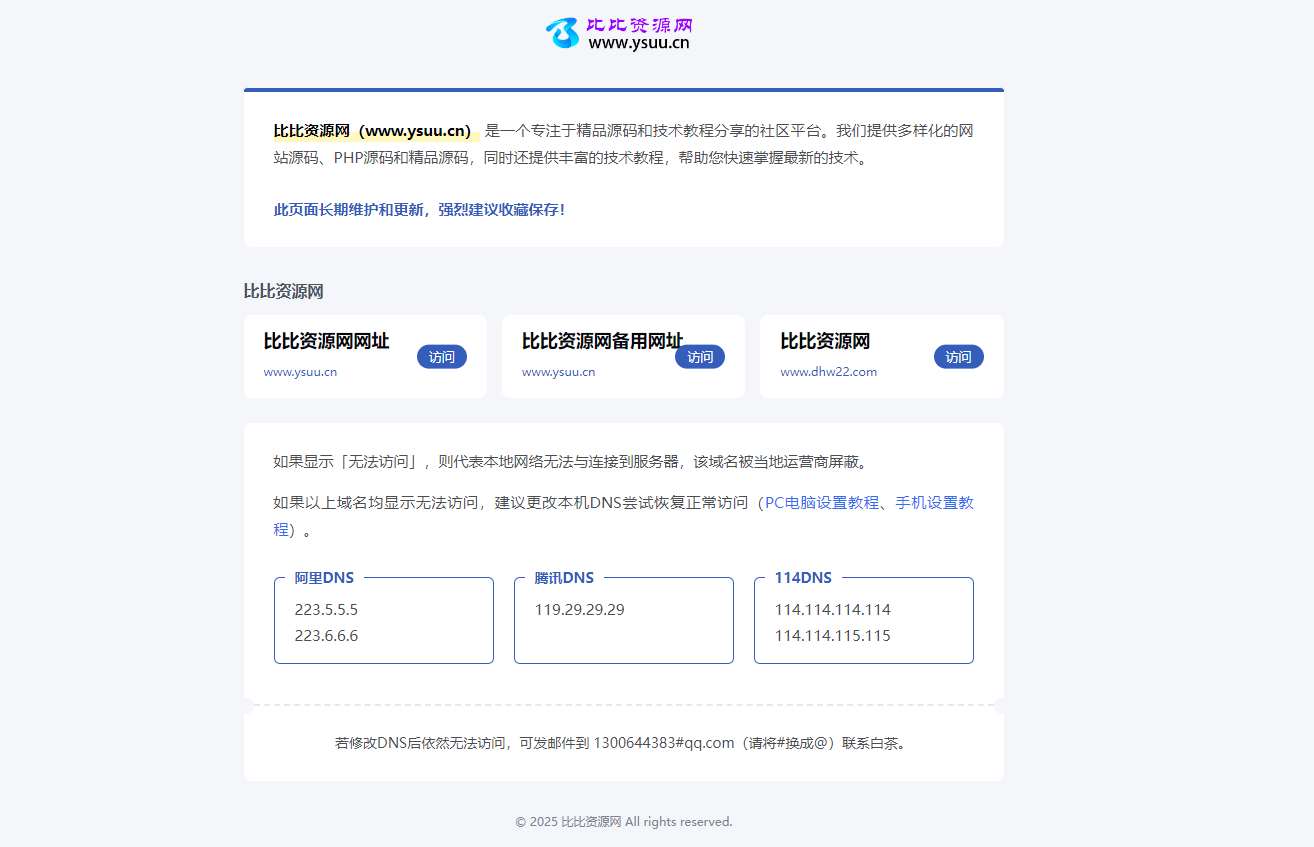The image size is (1314, 847).
Task: Open the 手机设置教程 tutorial link
Action: coord(934,503)
